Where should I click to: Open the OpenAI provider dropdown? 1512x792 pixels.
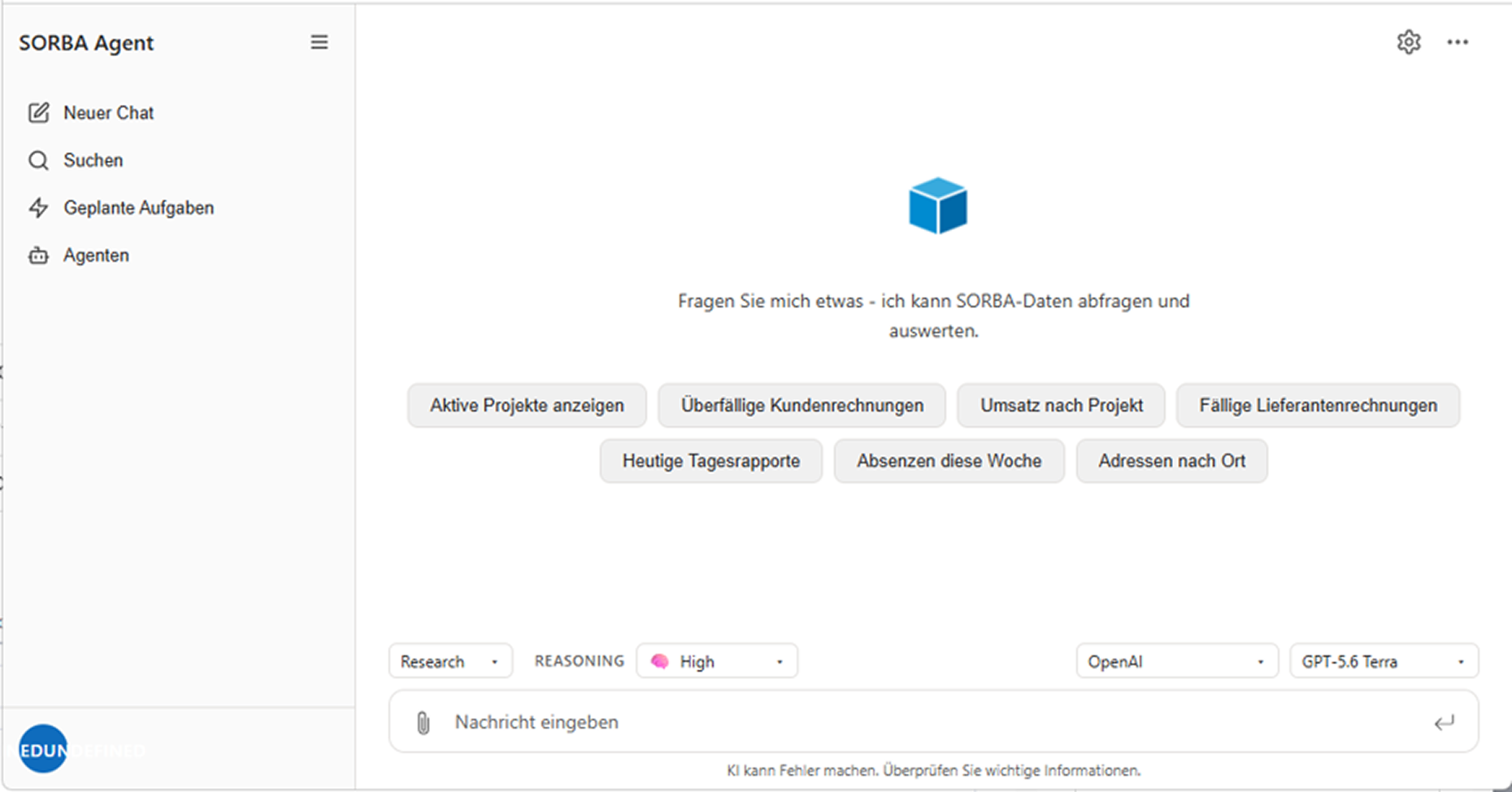pyautogui.click(x=1177, y=661)
